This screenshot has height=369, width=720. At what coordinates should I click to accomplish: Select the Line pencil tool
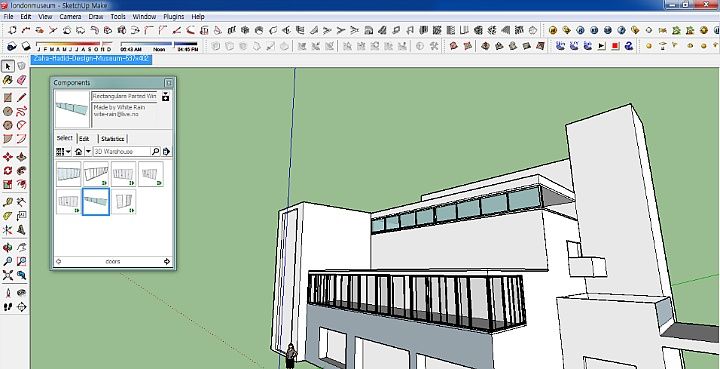[x=22, y=97]
